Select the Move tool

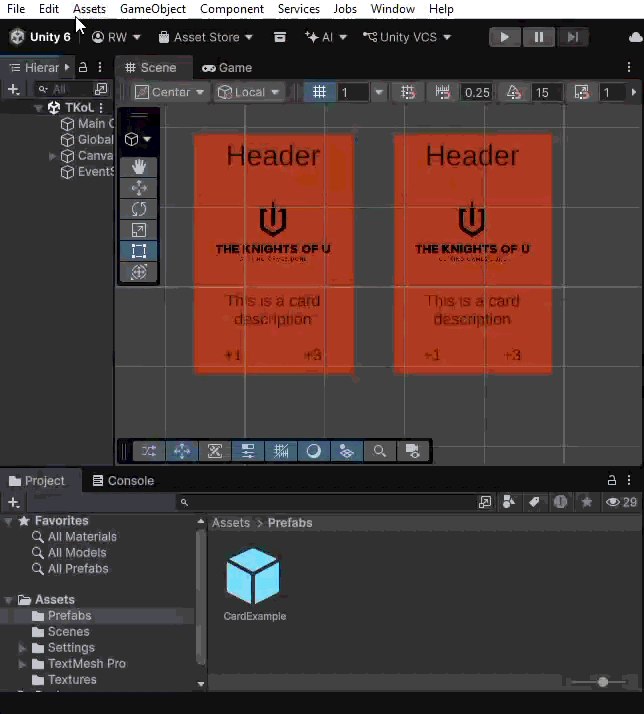coord(139,188)
